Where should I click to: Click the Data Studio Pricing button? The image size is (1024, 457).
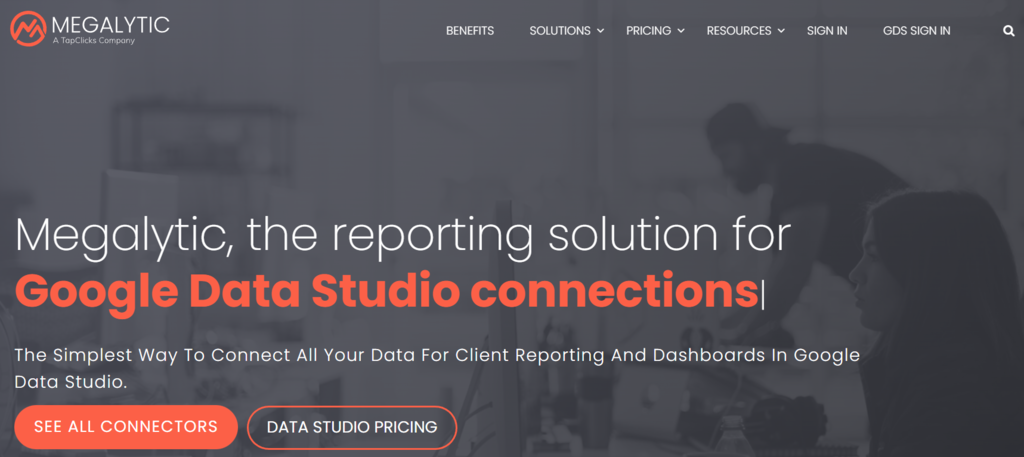352,428
